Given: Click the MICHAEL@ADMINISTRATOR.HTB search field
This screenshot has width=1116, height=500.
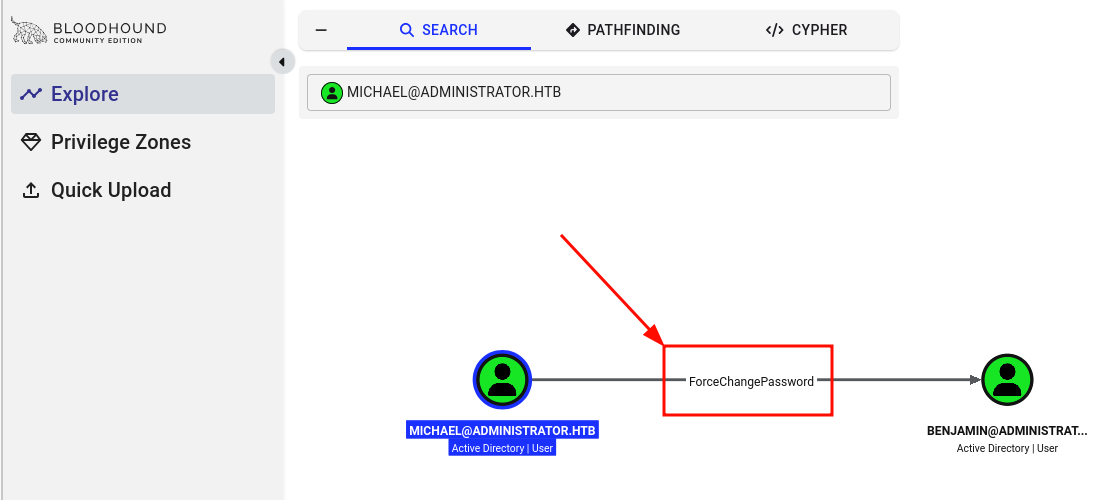Looking at the screenshot, I should pyautogui.click(x=599, y=92).
